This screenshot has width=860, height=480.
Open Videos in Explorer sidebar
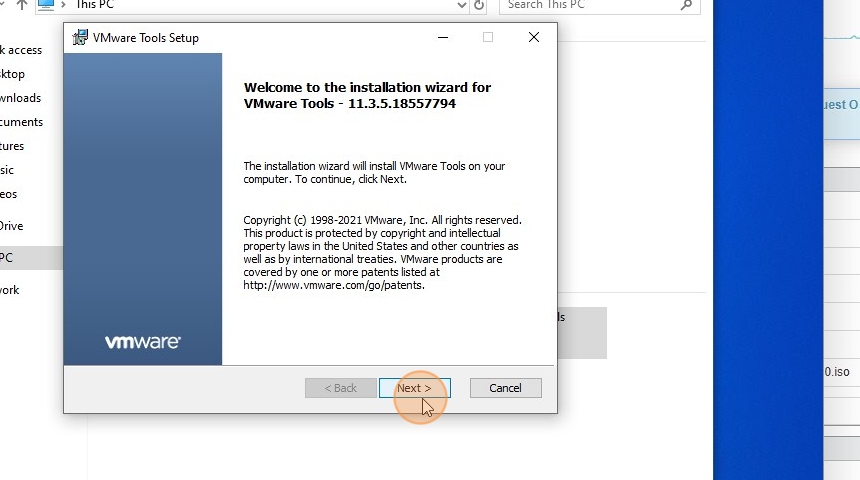(x=9, y=194)
